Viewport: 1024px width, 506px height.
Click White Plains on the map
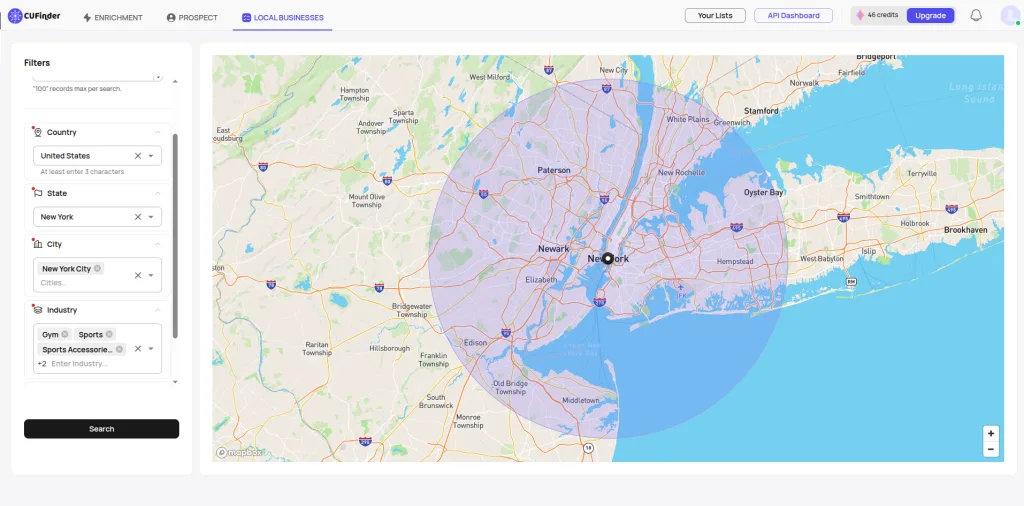pos(687,119)
